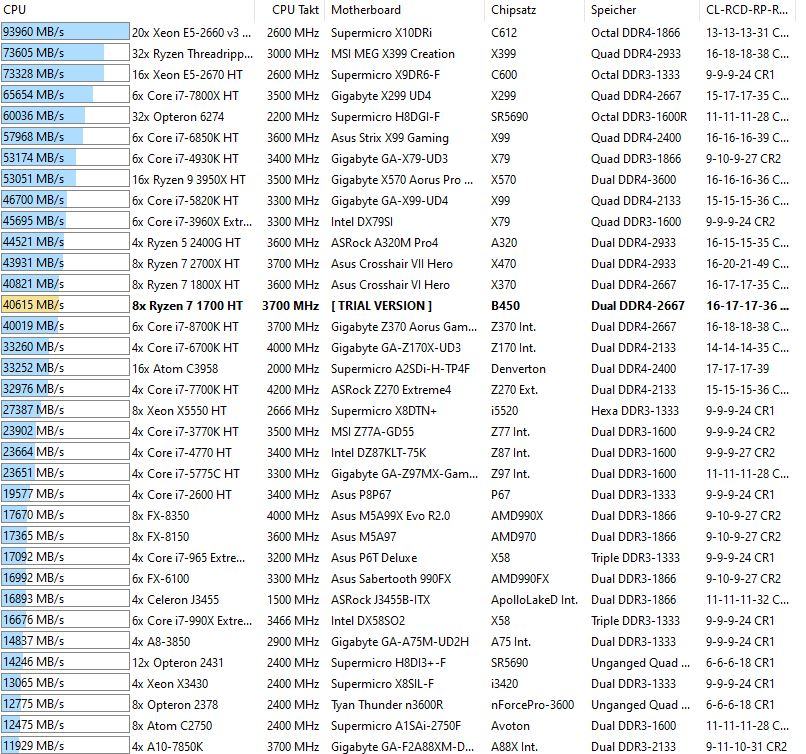Click the 16x Atom C3958 entry
The width and height of the screenshot is (806, 754).
click(175, 369)
